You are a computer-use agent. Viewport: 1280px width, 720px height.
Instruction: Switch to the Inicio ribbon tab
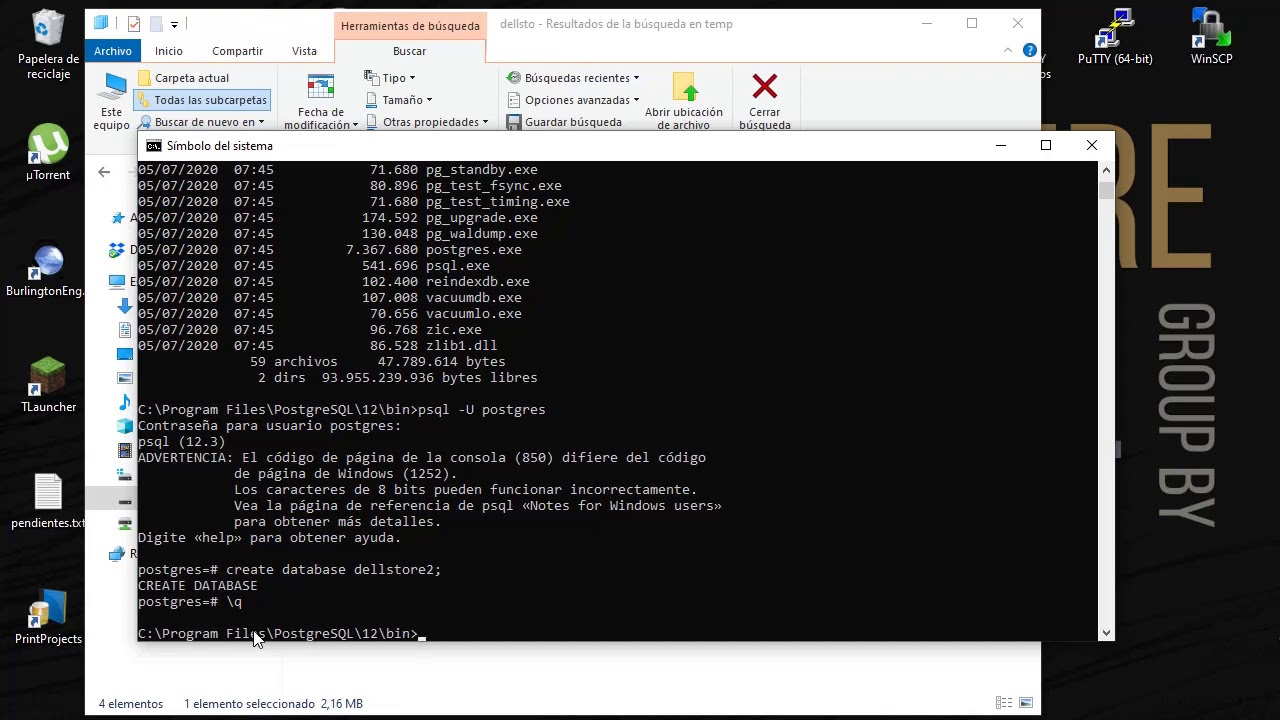coord(169,51)
